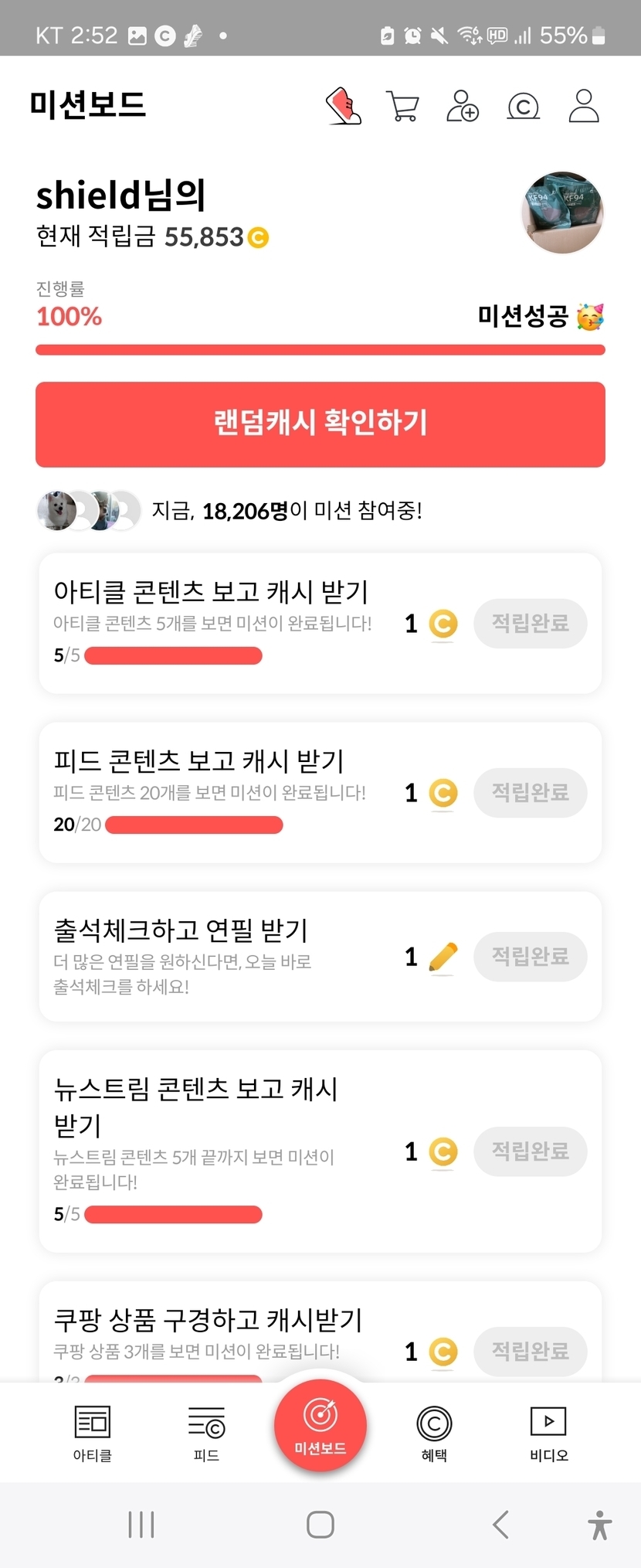This screenshot has width=641, height=1568.
Task: Tap the participants avatar group
Action: tap(89, 510)
